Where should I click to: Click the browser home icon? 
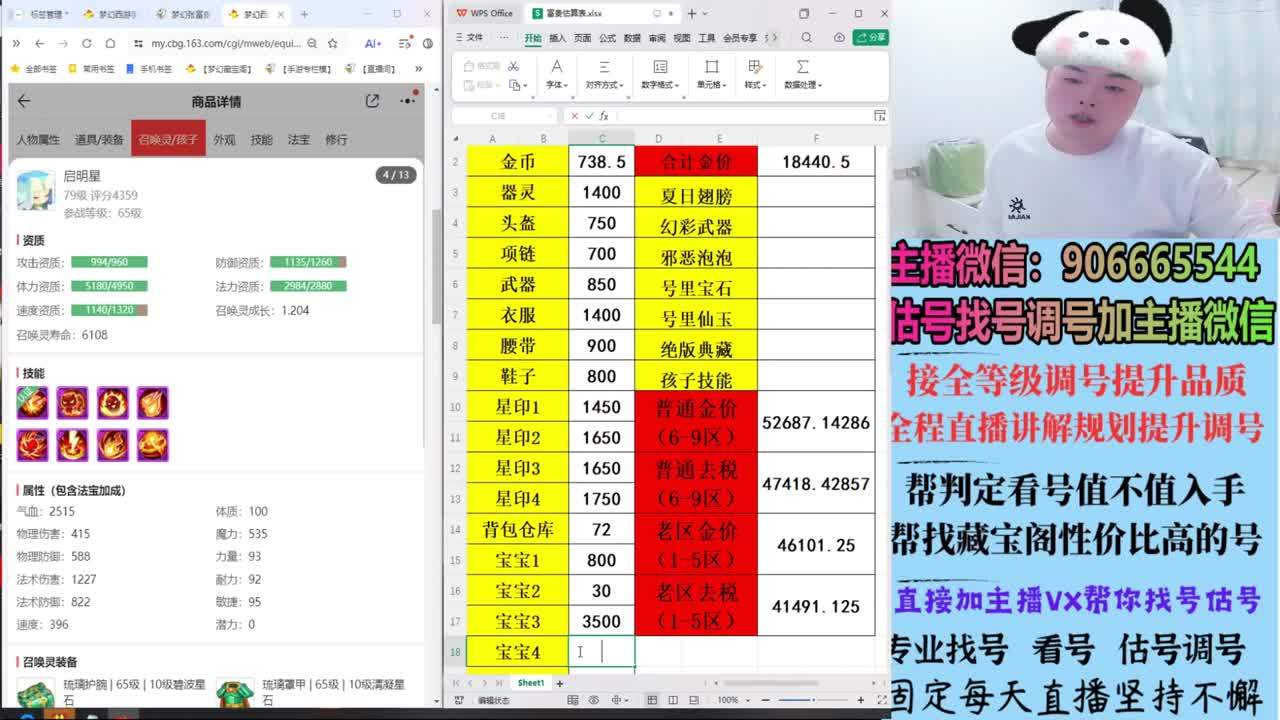[x=111, y=44]
